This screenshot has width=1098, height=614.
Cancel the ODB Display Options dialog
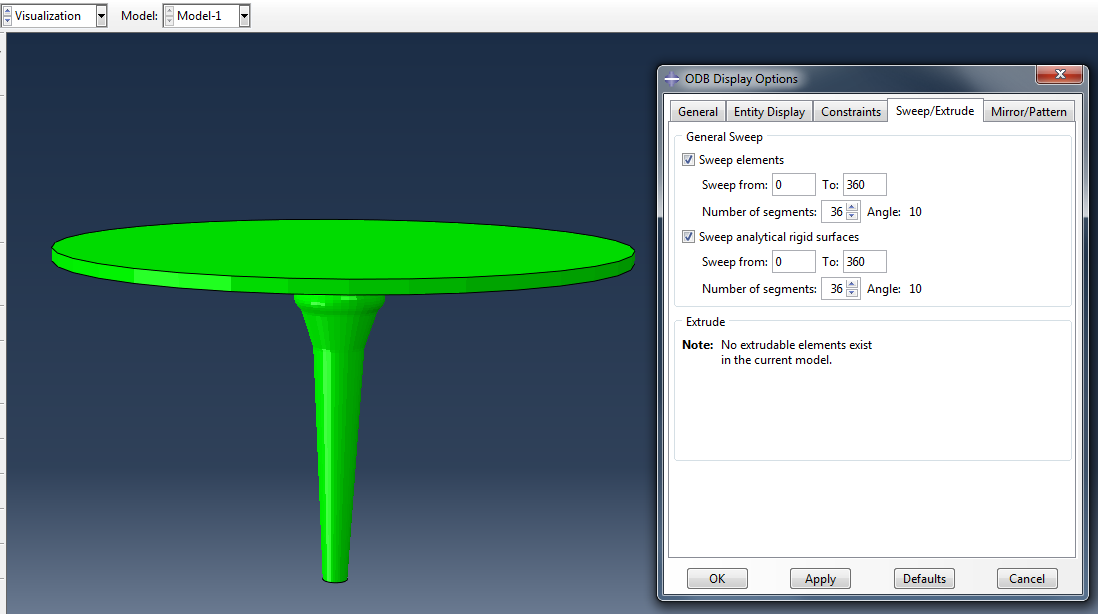point(1027,578)
